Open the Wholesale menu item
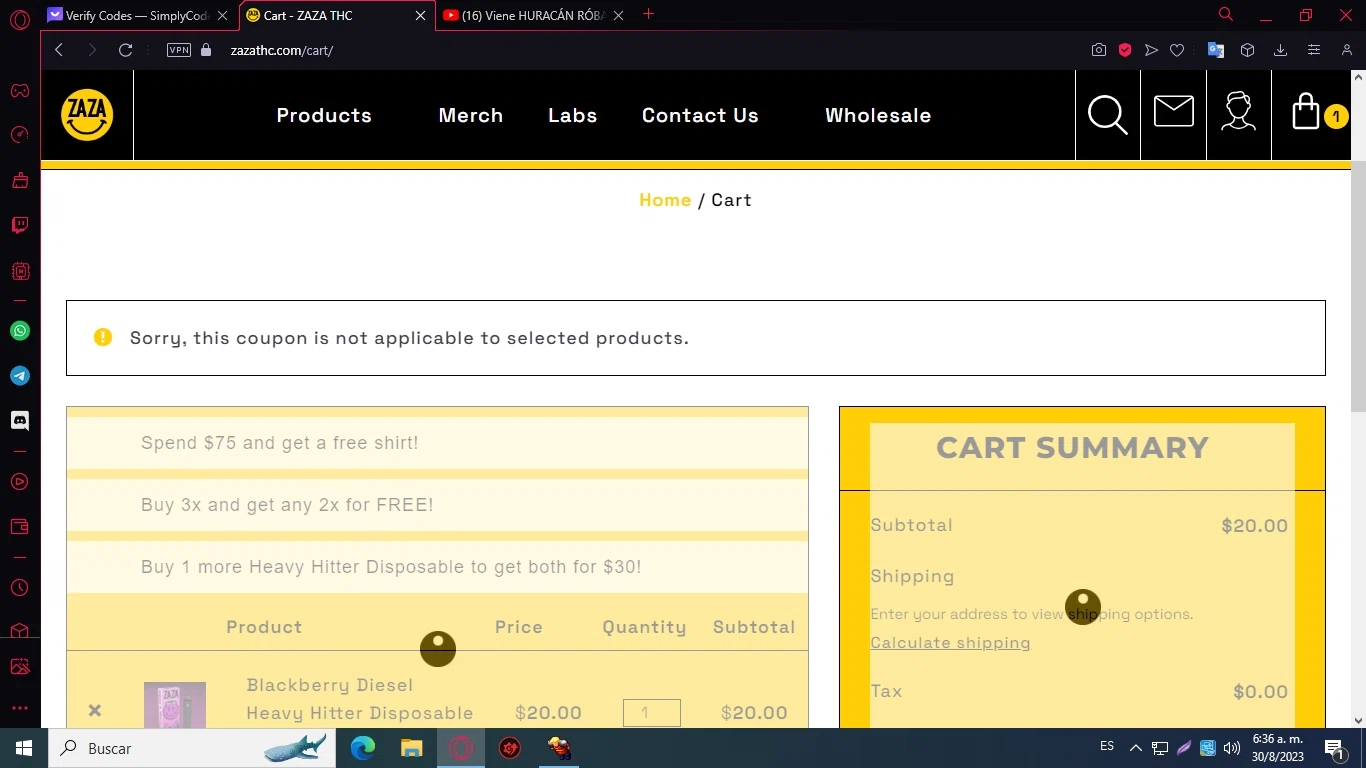 878,115
